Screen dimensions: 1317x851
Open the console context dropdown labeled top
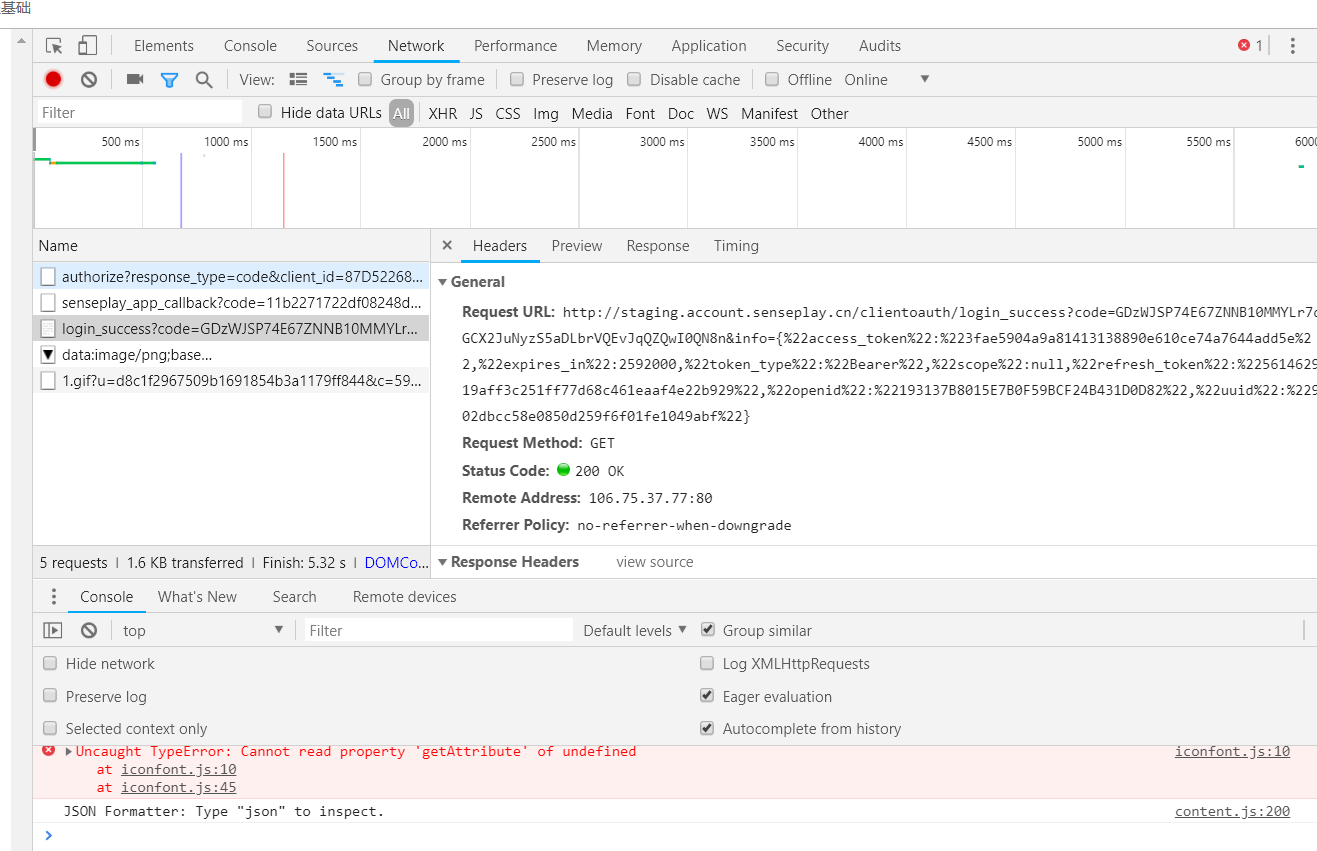200,629
